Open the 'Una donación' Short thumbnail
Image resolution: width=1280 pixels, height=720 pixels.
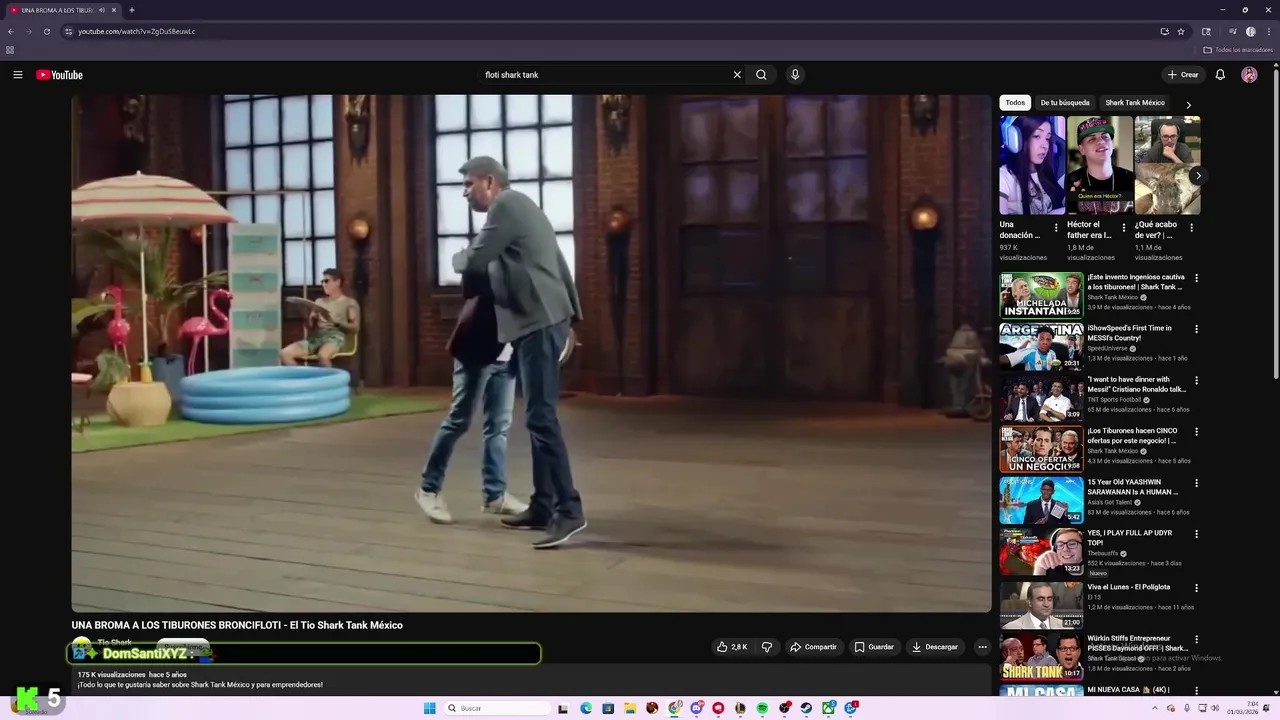pyautogui.click(x=1032, y=165)
